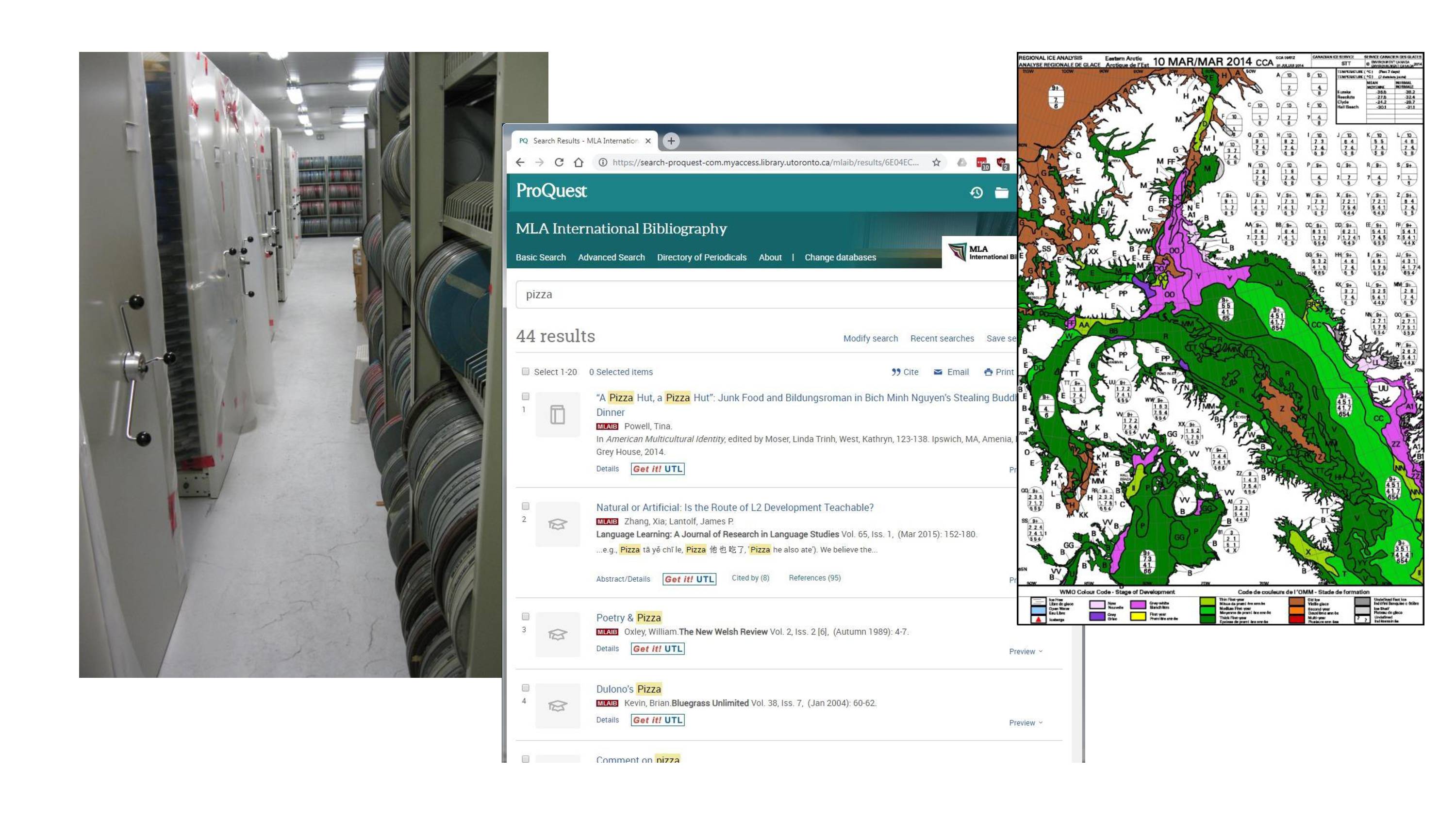Close the Search Results tab
This screenshot has height=819, width=1456.
point(648,141)
